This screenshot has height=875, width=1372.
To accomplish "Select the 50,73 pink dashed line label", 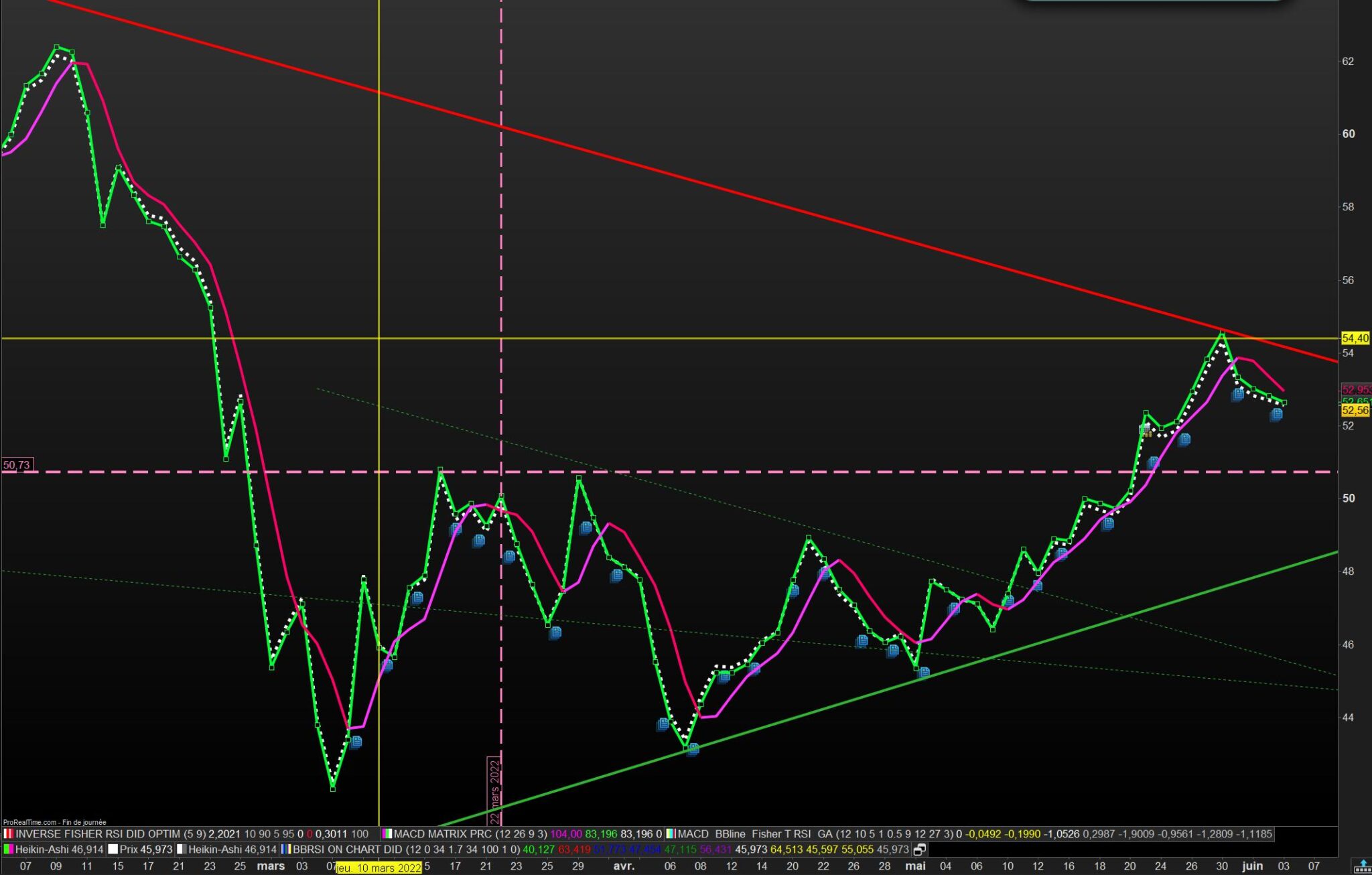I will click(16, 464).
